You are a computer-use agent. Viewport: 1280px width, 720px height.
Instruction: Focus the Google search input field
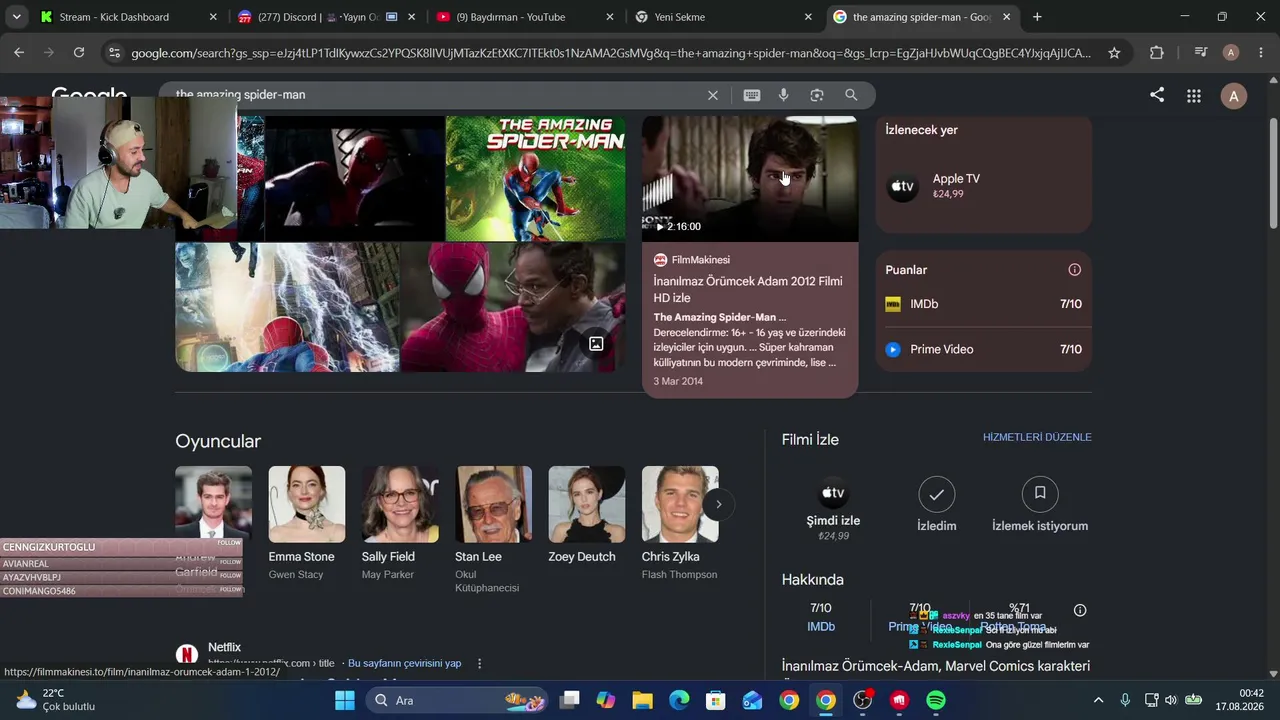coord(435,95)
